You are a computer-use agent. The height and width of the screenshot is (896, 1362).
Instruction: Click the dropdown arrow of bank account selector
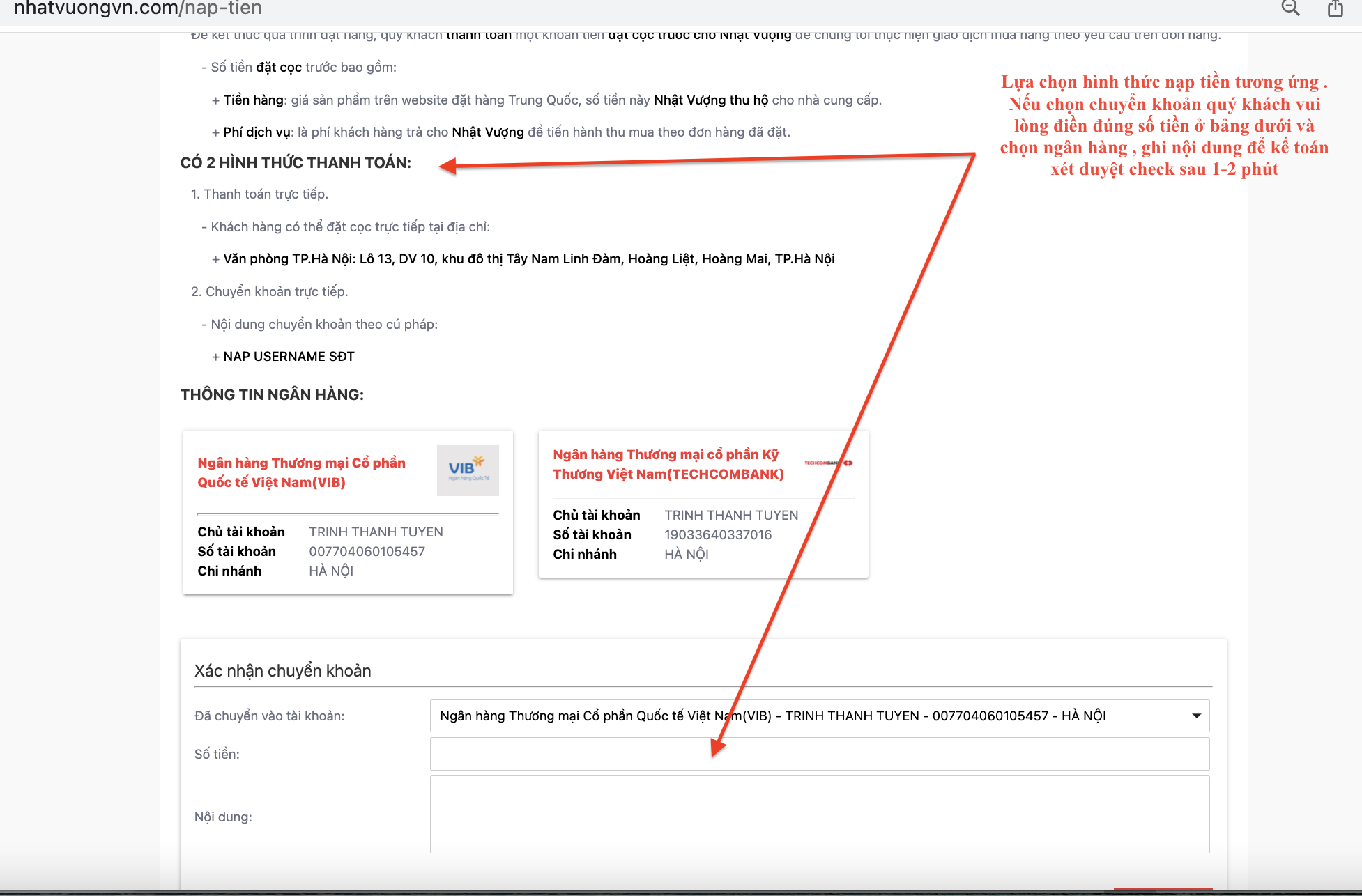1197,716
